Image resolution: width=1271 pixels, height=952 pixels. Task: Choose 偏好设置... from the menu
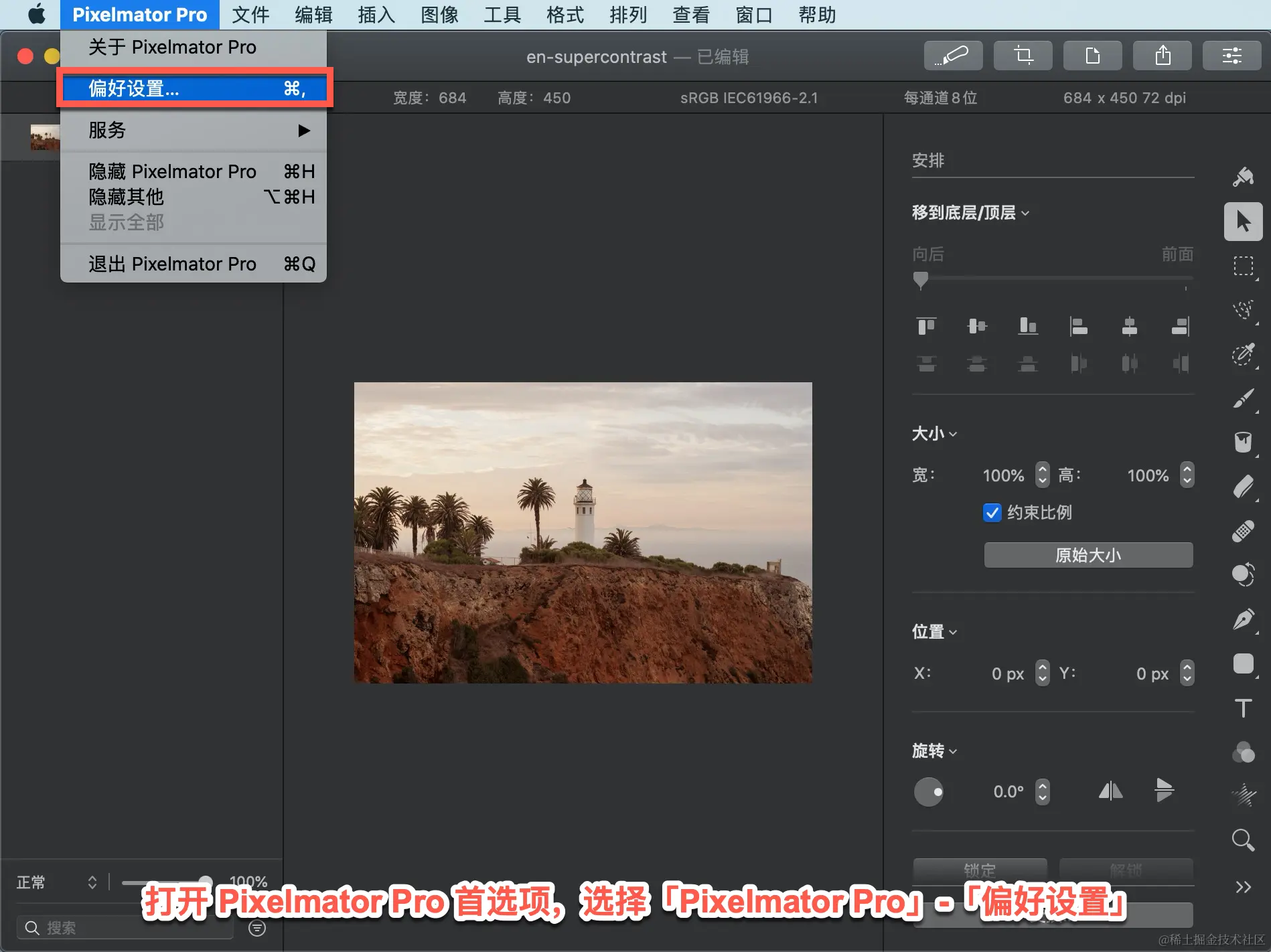click(x=194, y=88)
